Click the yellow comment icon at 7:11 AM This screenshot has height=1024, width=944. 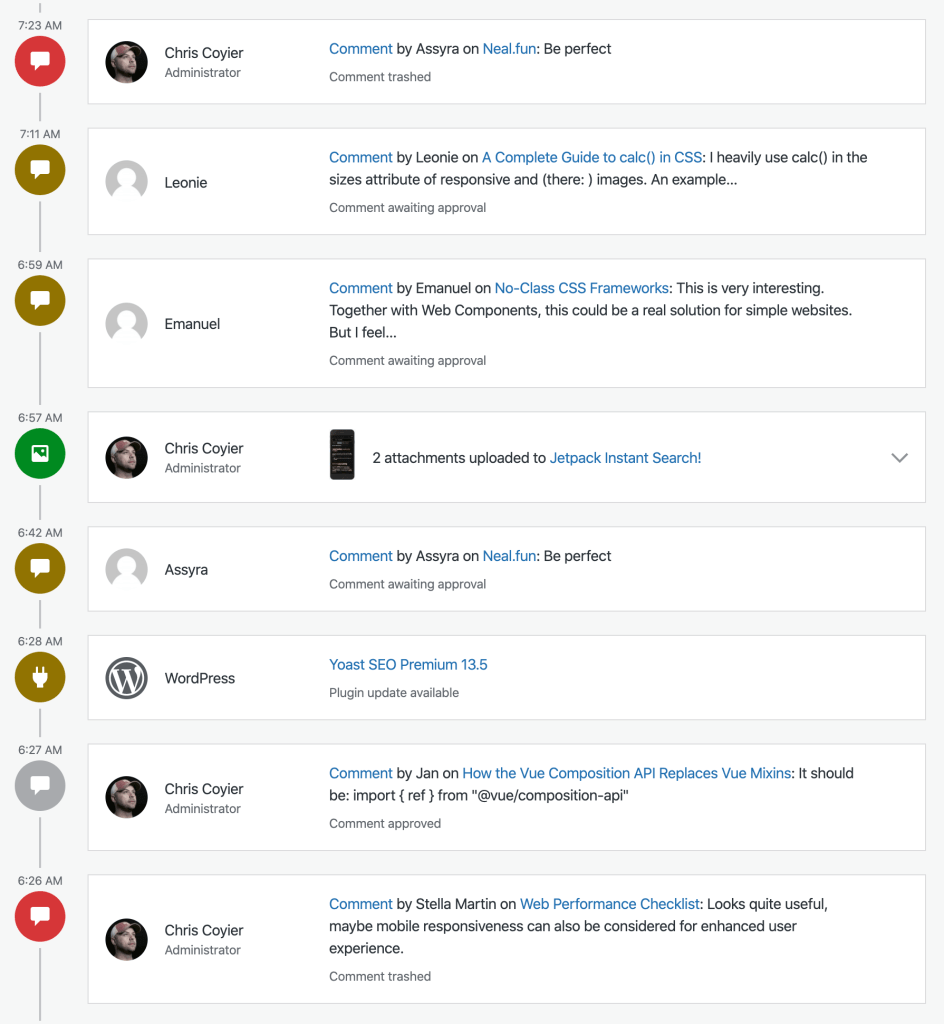(x=40, y=170)
